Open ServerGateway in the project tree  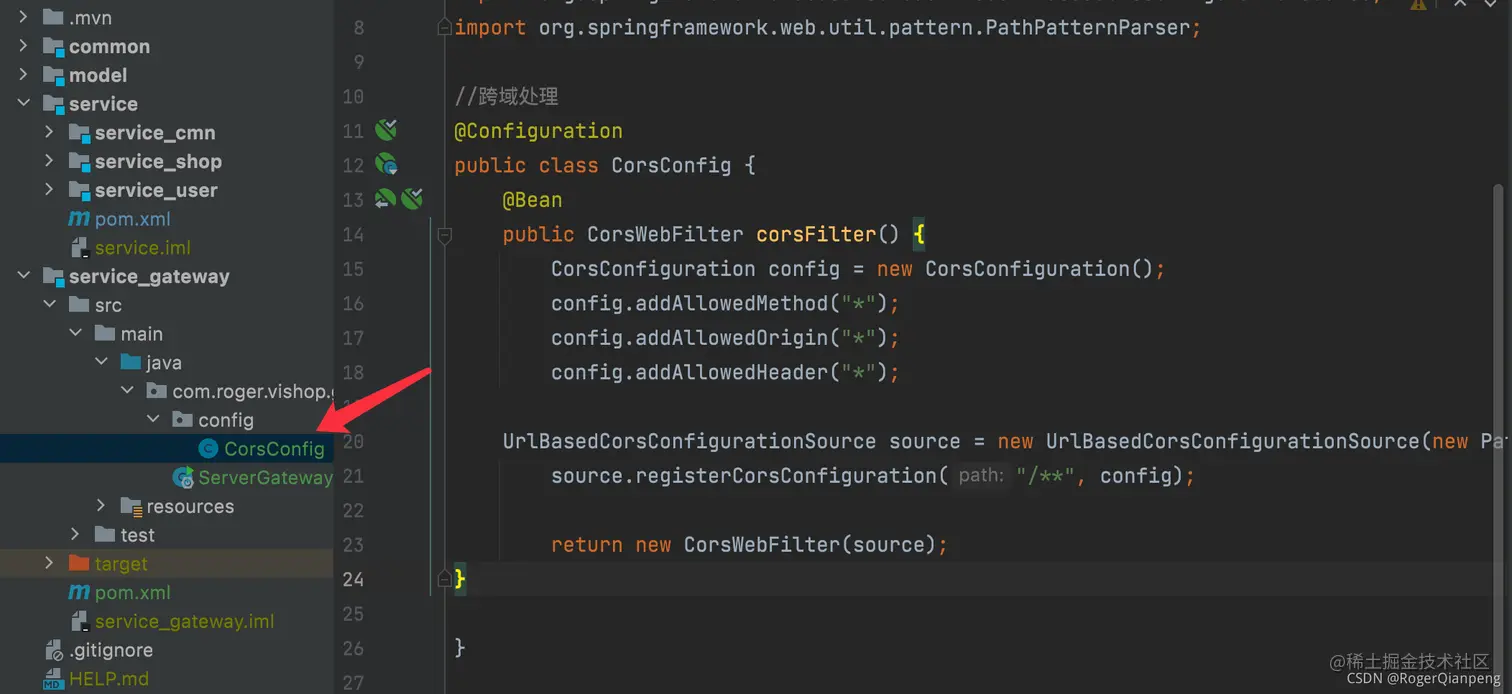265,477
